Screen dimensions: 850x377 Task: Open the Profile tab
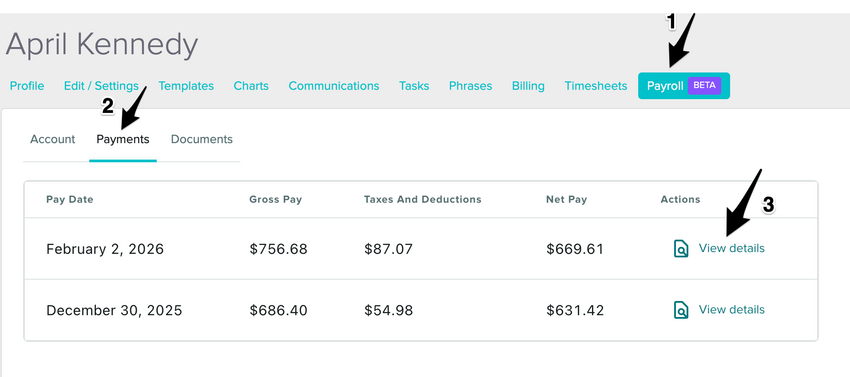tap(27, 86)
